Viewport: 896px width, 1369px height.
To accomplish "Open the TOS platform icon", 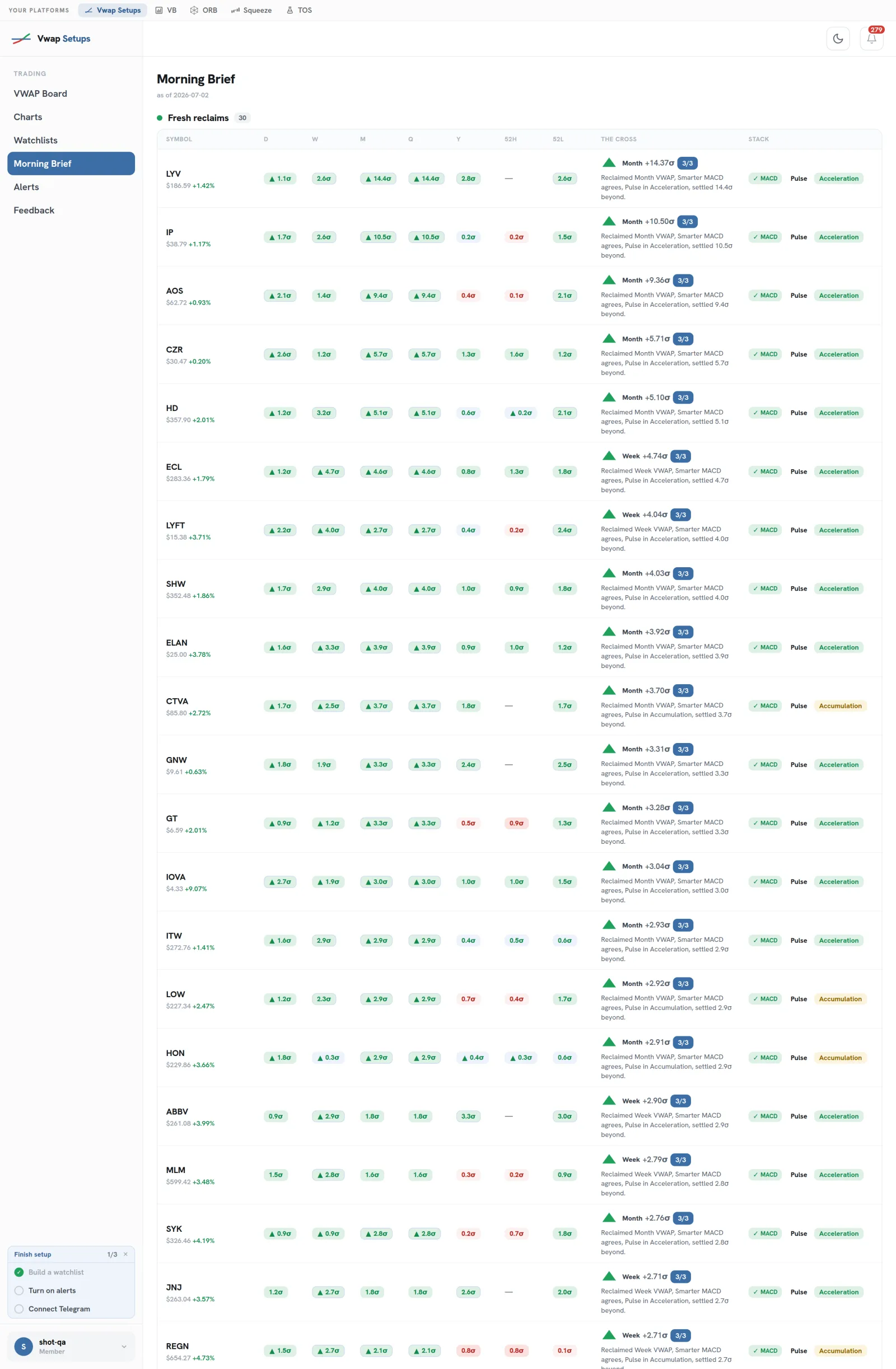I will tap(290, 10).
